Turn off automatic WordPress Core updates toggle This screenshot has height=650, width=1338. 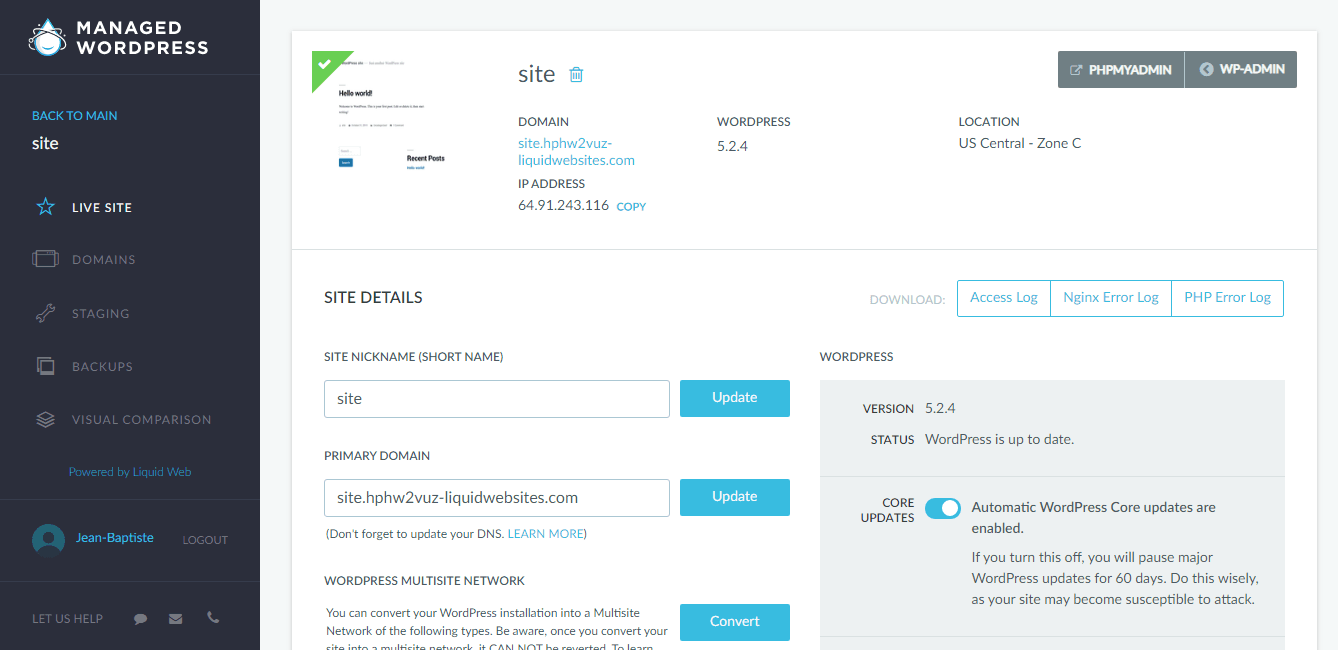[942, 508]
